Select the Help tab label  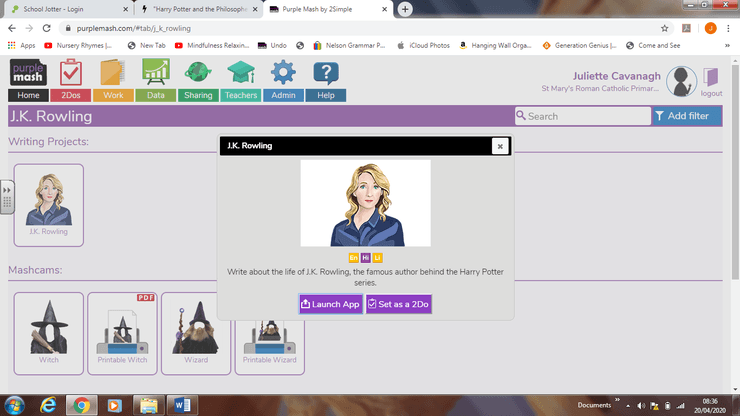(x=326, y=95)
